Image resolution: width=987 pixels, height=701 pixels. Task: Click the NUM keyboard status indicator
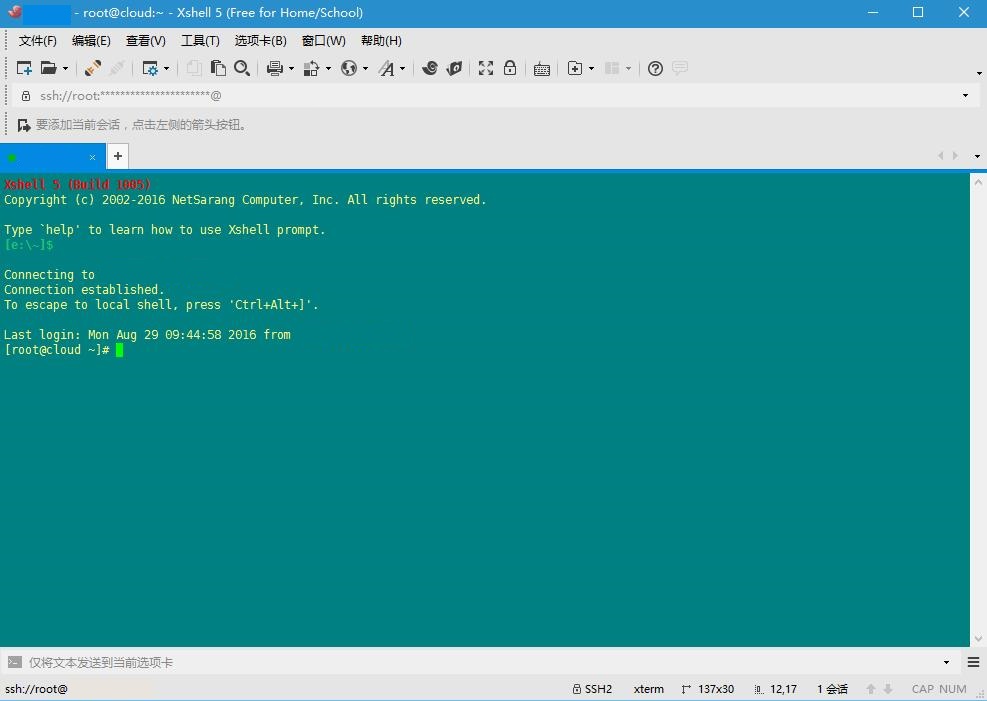coord(953,689)
